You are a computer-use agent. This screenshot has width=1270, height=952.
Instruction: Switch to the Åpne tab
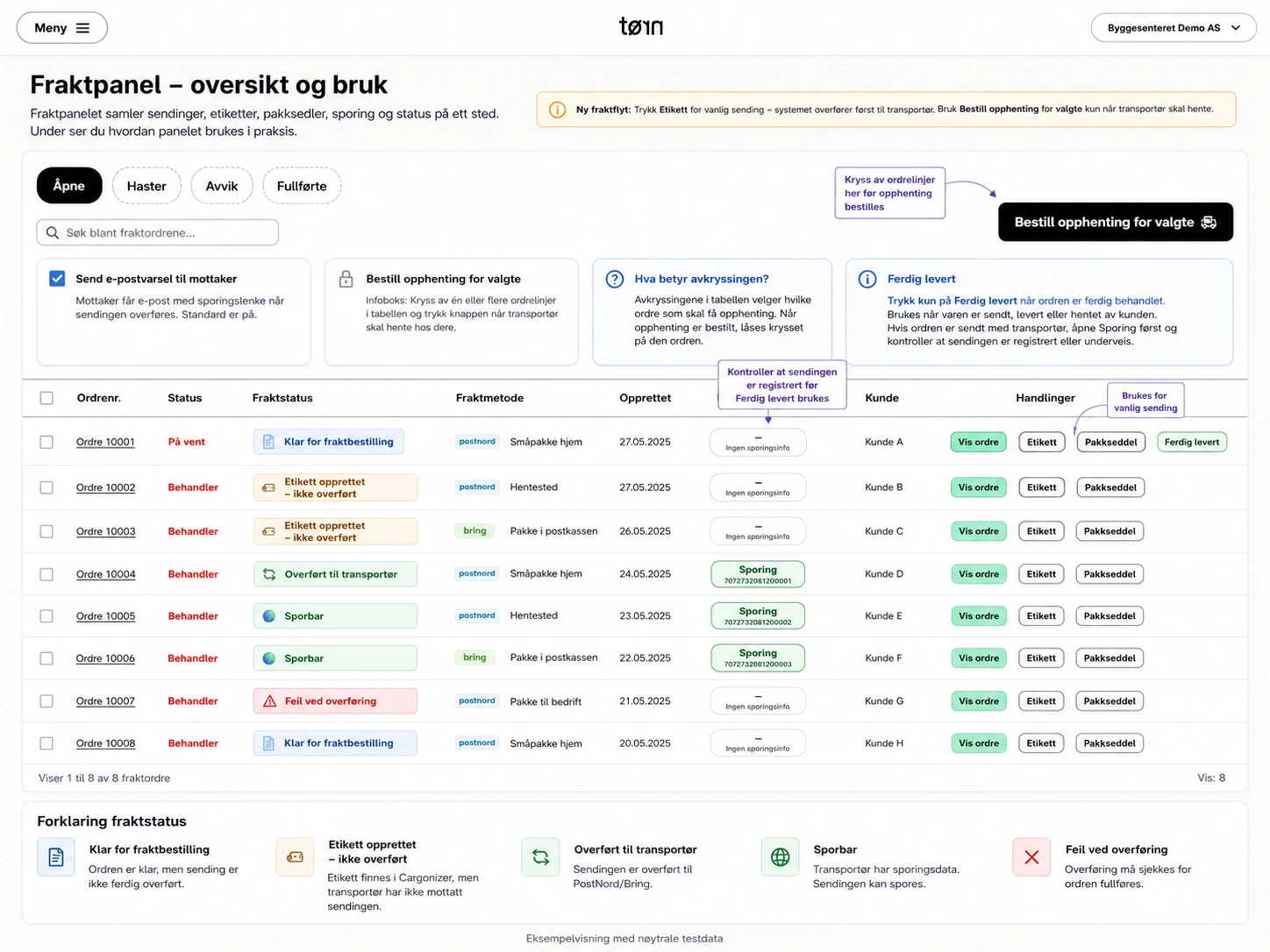tap(69, 186)
